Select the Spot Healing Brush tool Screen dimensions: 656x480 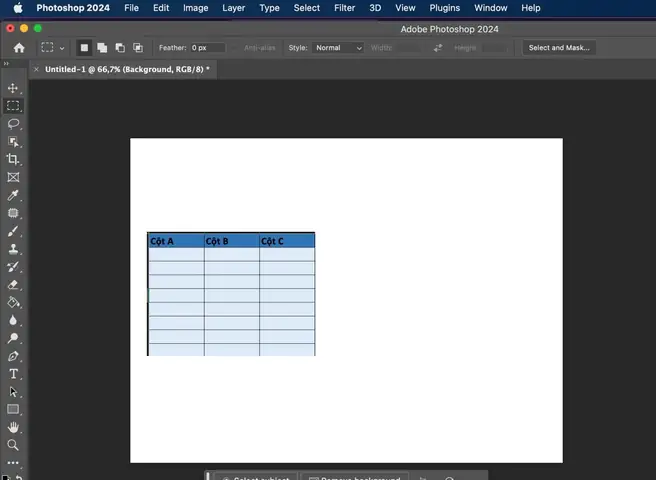13,213
